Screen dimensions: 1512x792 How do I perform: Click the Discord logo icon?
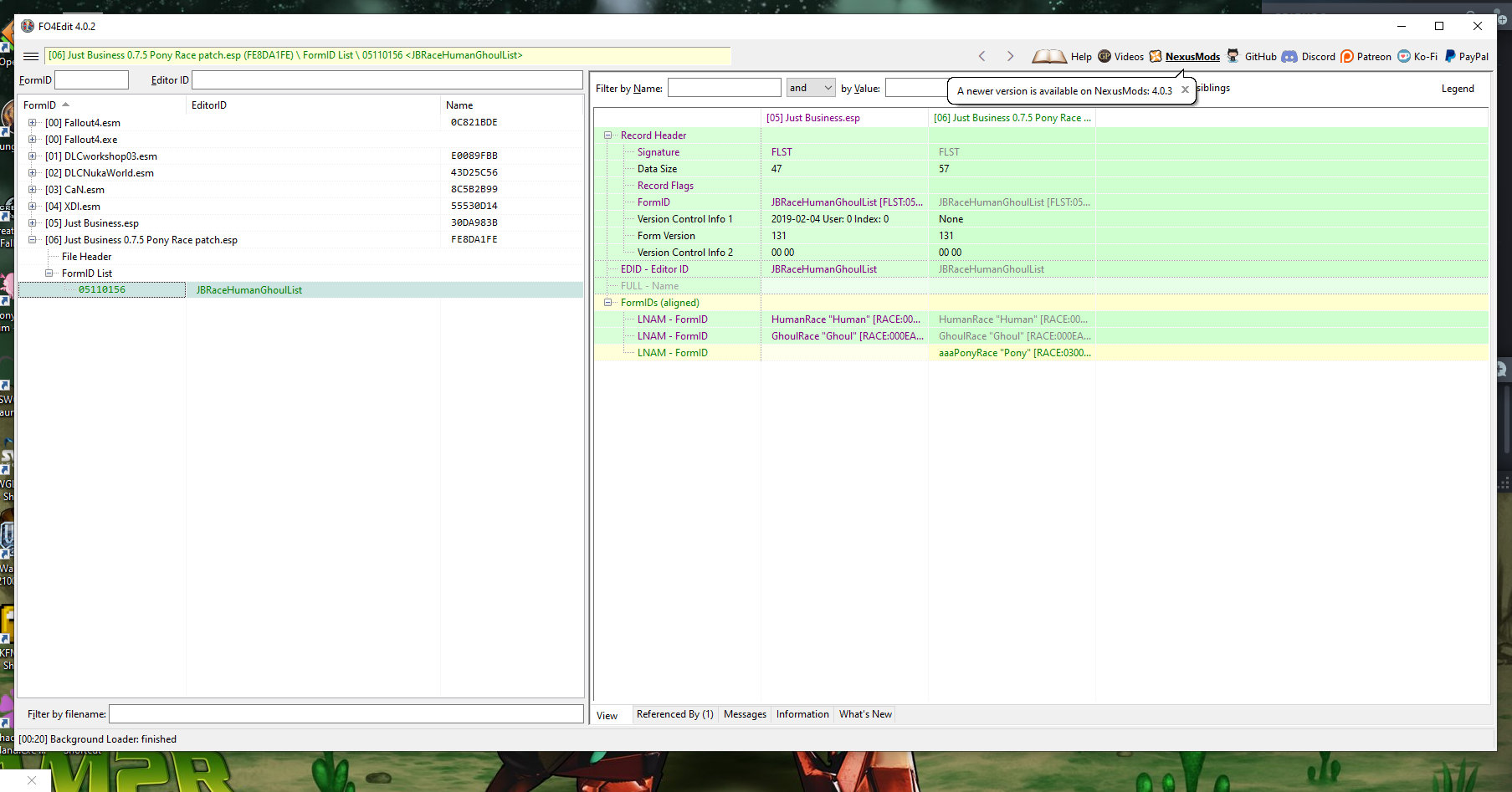tap(1289, 57)
